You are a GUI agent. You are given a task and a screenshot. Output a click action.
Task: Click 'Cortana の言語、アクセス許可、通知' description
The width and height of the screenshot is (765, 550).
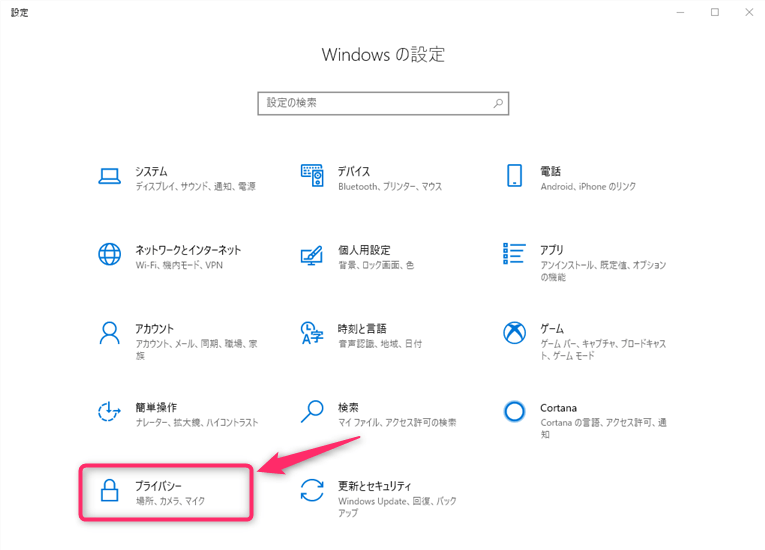(603, 428)
